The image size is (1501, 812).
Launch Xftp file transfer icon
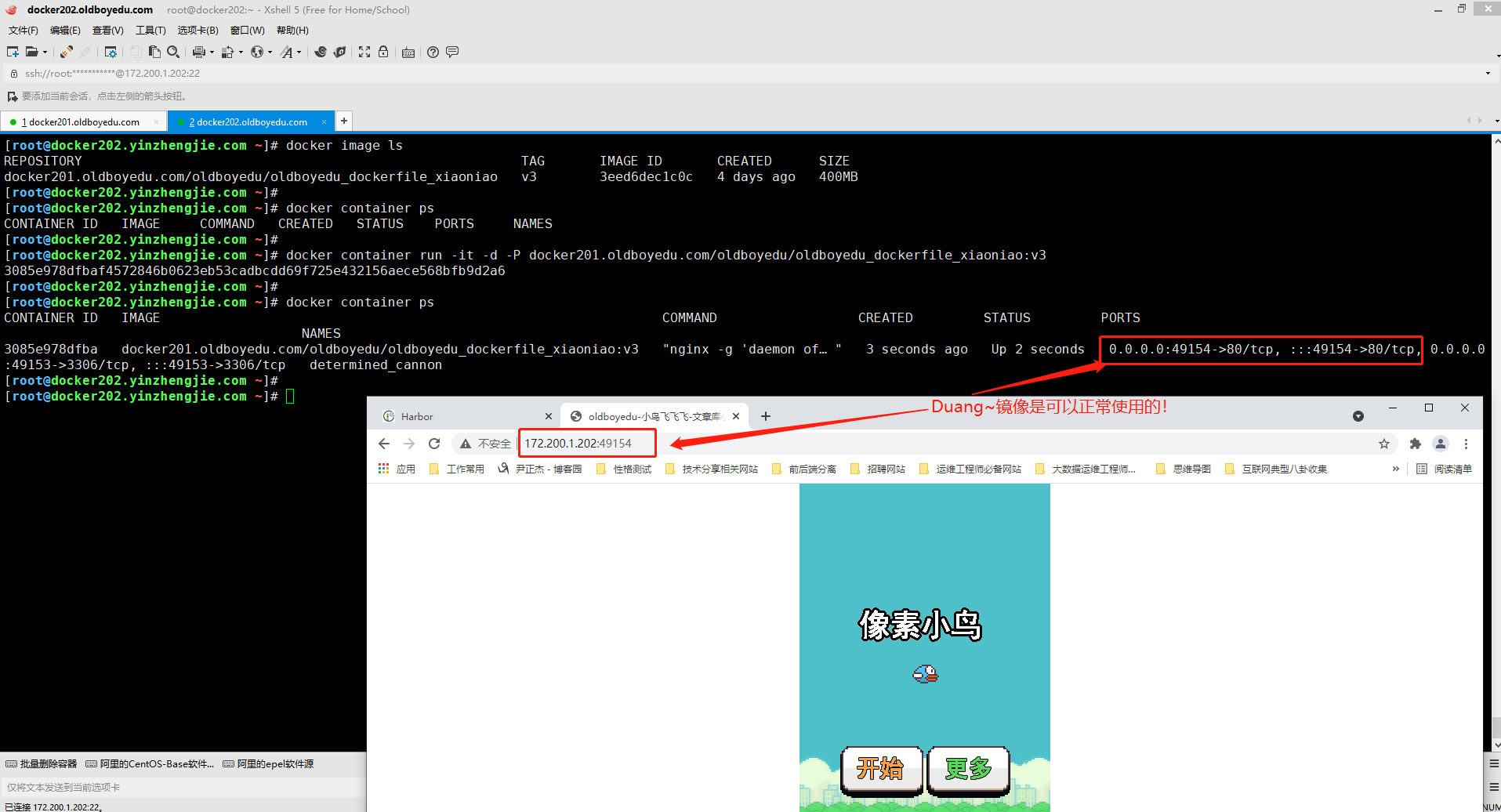pyautogui.click(x=339, y=52)
